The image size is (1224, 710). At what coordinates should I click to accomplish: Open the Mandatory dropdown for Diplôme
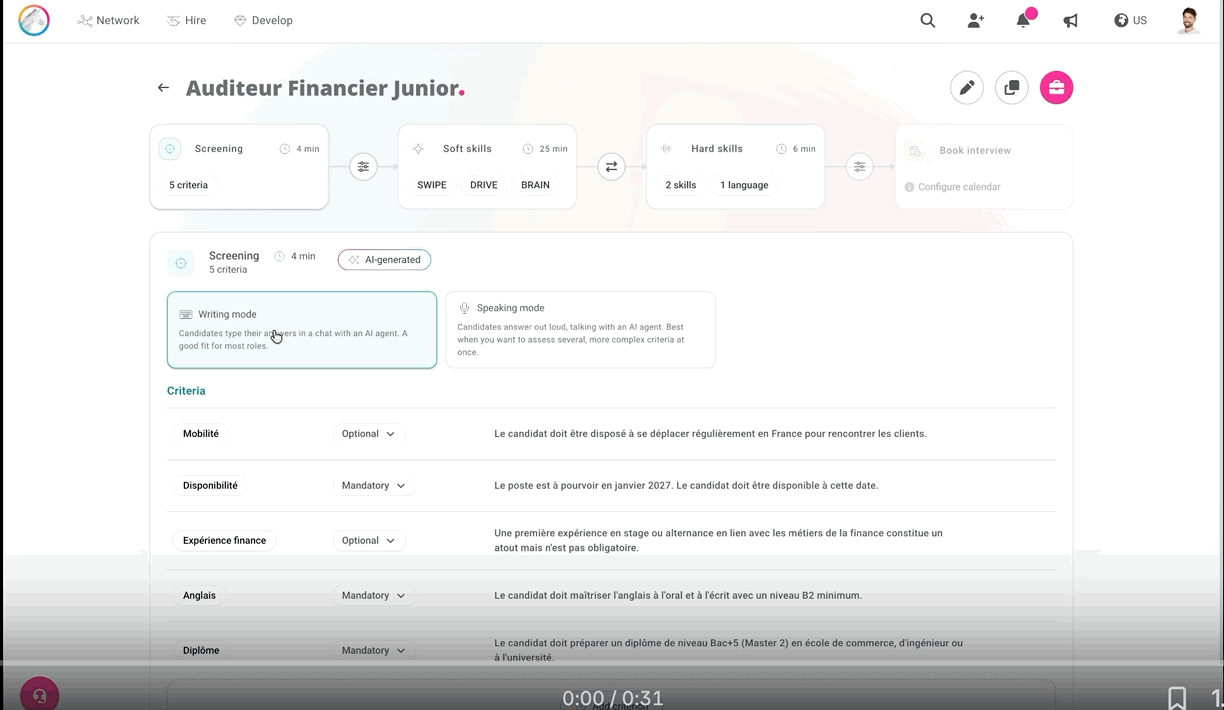tap(373, 651)
